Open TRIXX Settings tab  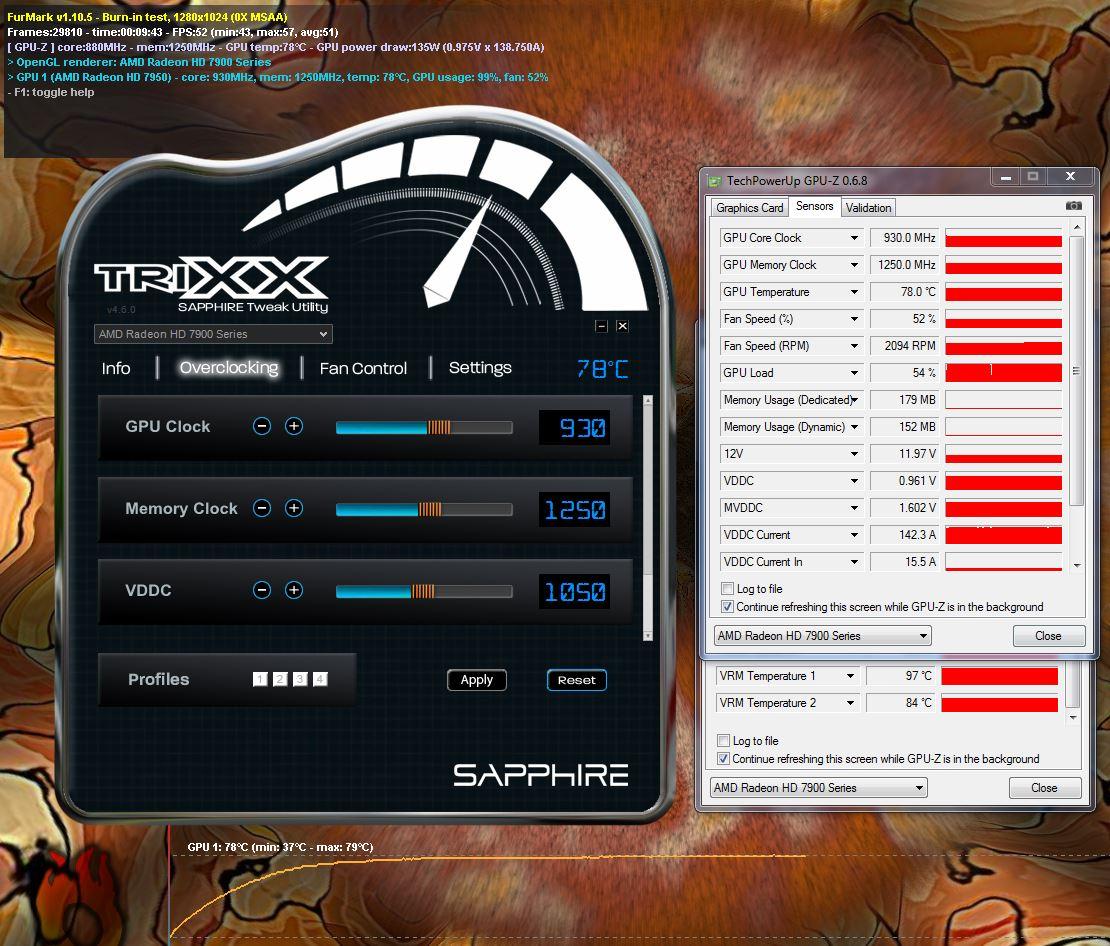tap(480, 367)
